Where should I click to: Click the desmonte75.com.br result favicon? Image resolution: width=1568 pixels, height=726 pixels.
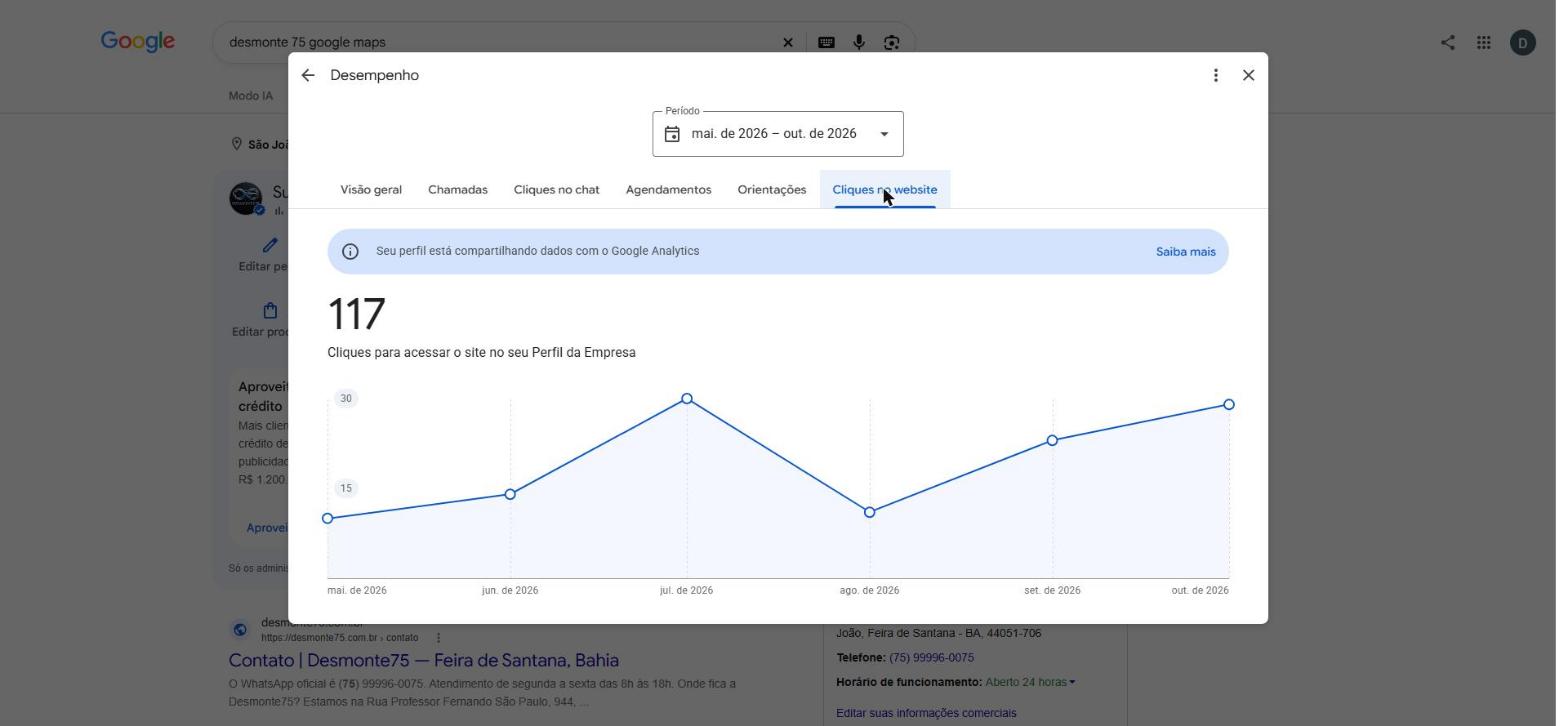click(240, 630)
